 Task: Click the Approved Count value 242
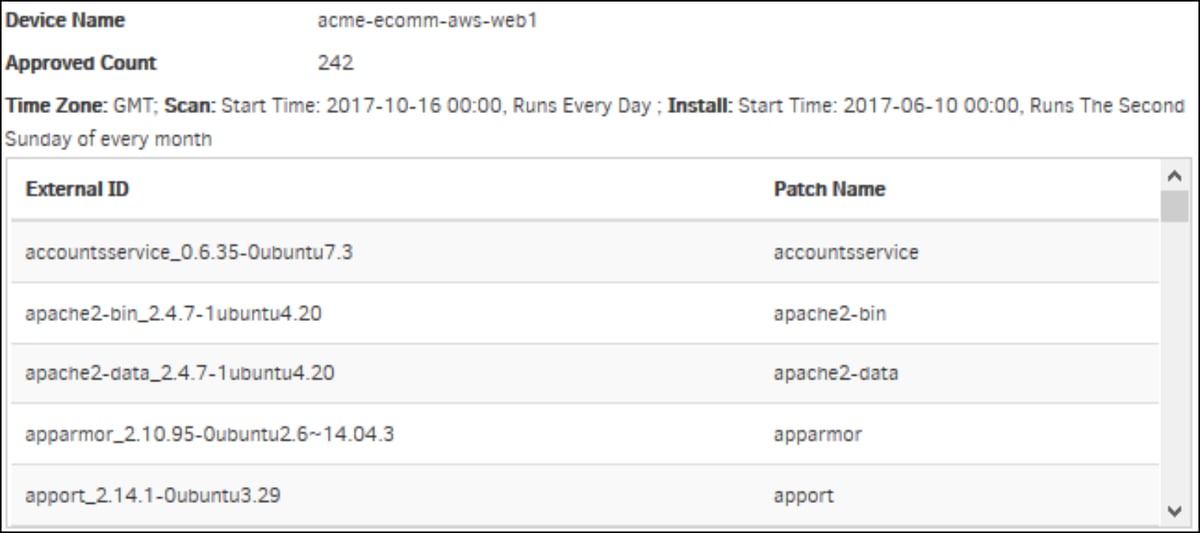click(335, 63)
